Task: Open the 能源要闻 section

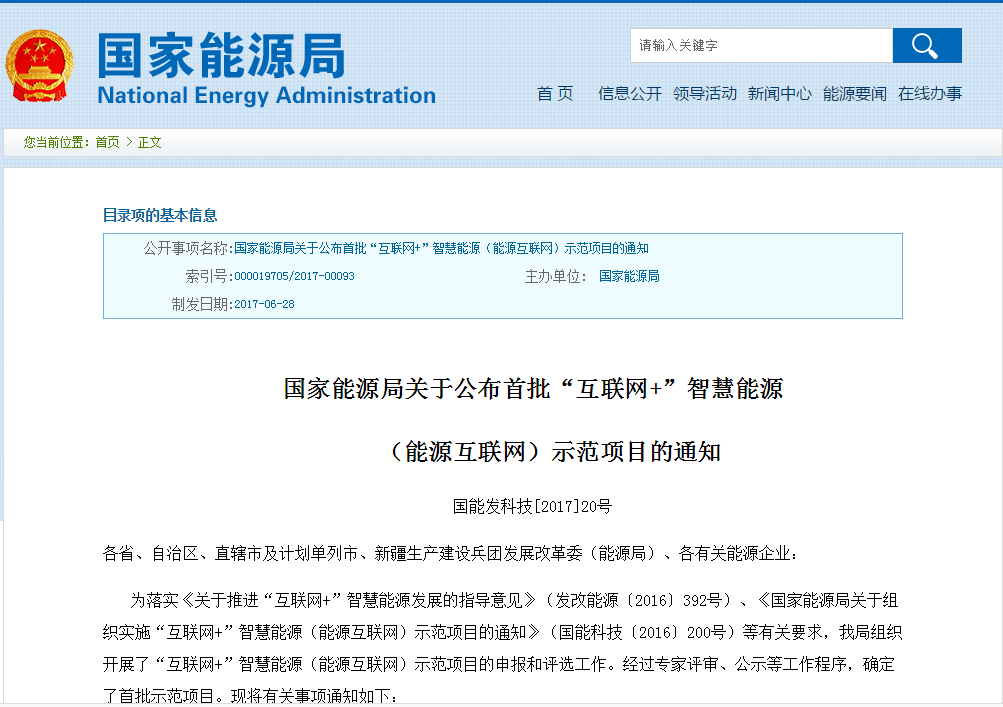Action: coord(854,94)
